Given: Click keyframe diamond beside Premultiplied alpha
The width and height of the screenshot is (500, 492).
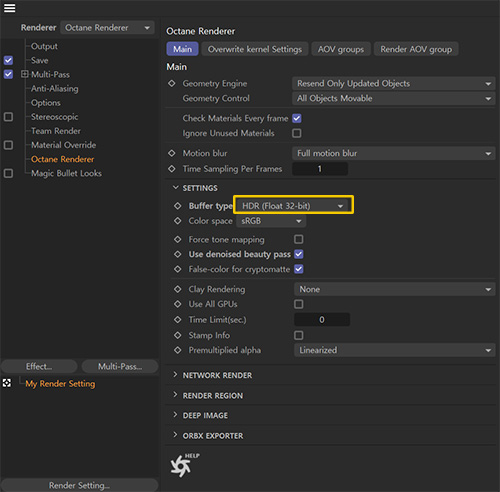Looking at the screenshot, I should (x=178, y=350).
